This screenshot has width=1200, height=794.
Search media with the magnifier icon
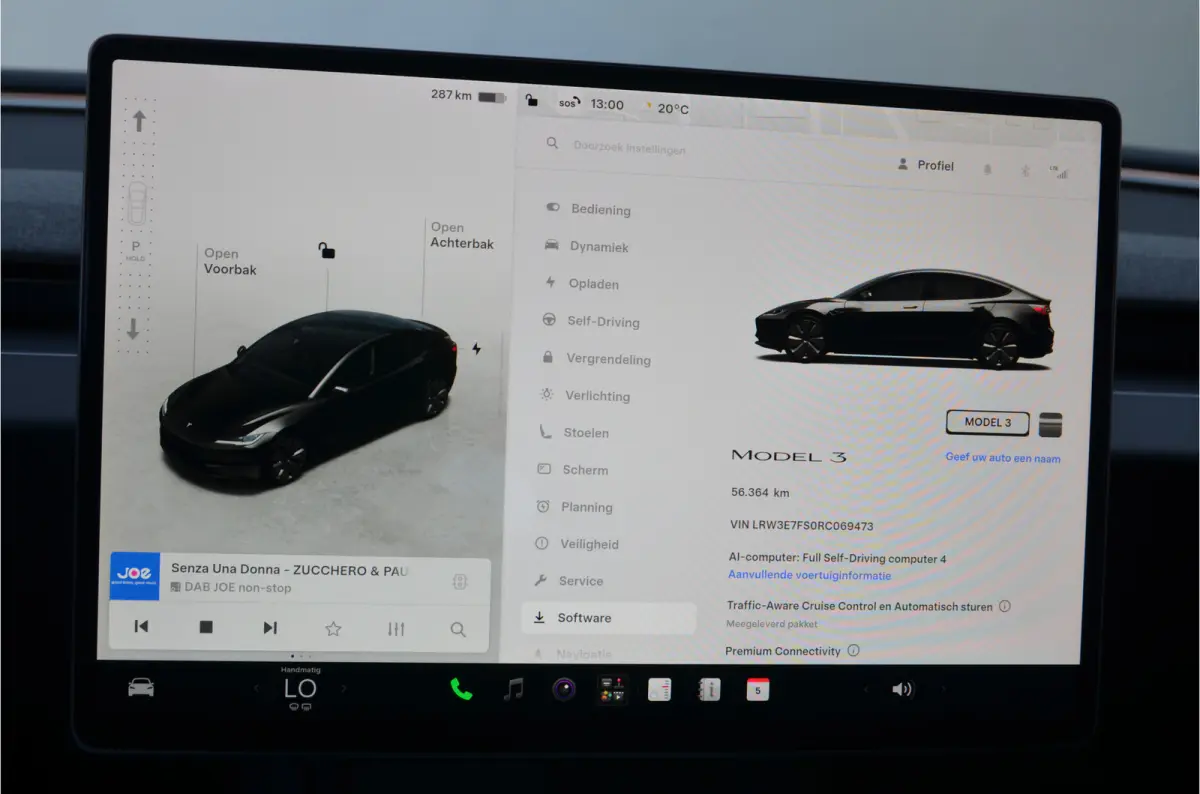(458, 629)
